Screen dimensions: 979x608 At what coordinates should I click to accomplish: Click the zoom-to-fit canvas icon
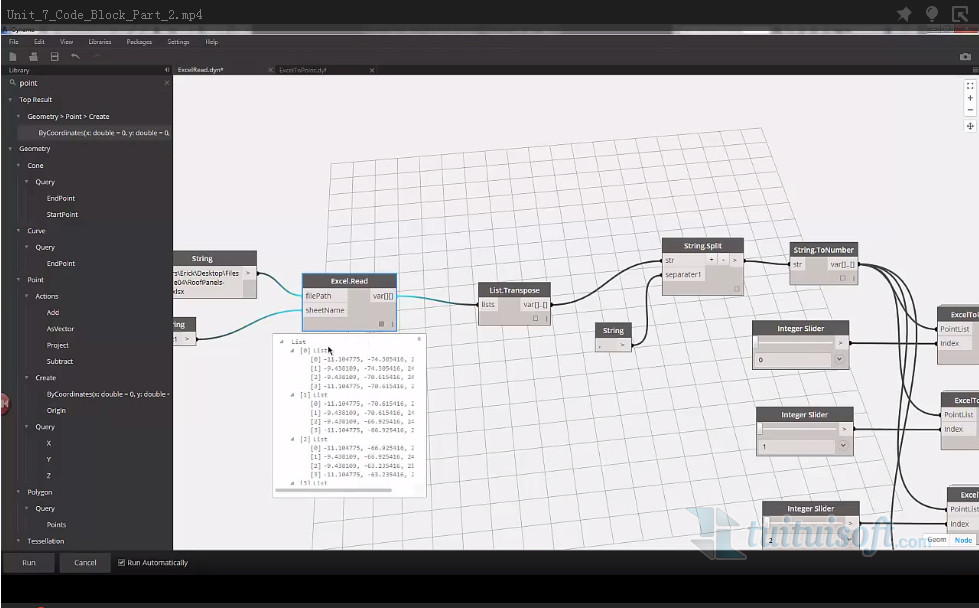[969, 86]
